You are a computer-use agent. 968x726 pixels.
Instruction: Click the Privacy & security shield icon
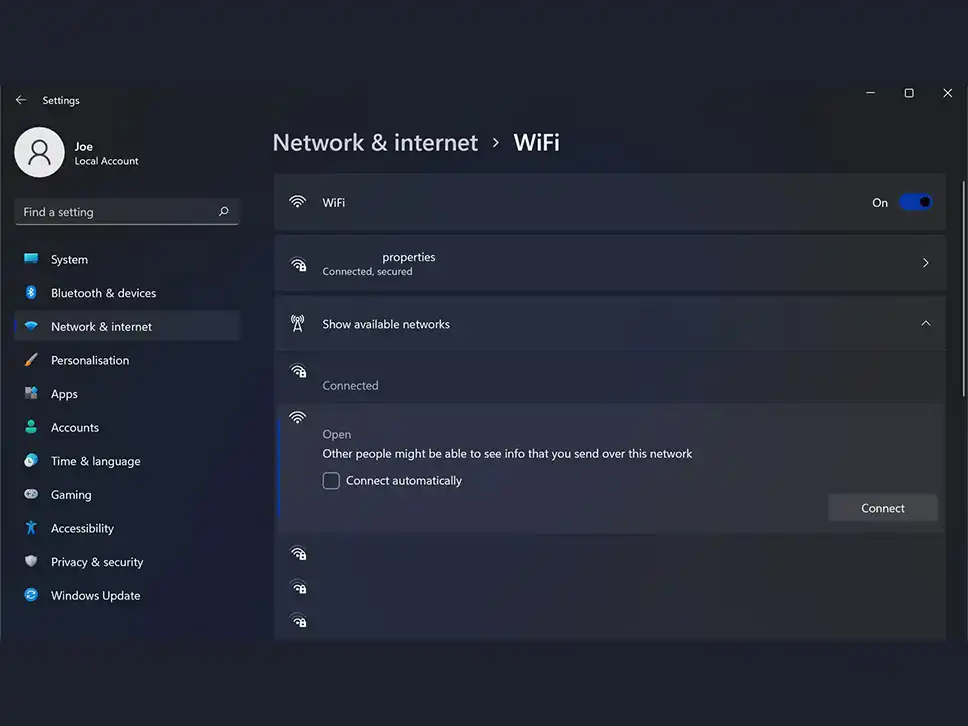pyautogui.click(x=31, y=562)
